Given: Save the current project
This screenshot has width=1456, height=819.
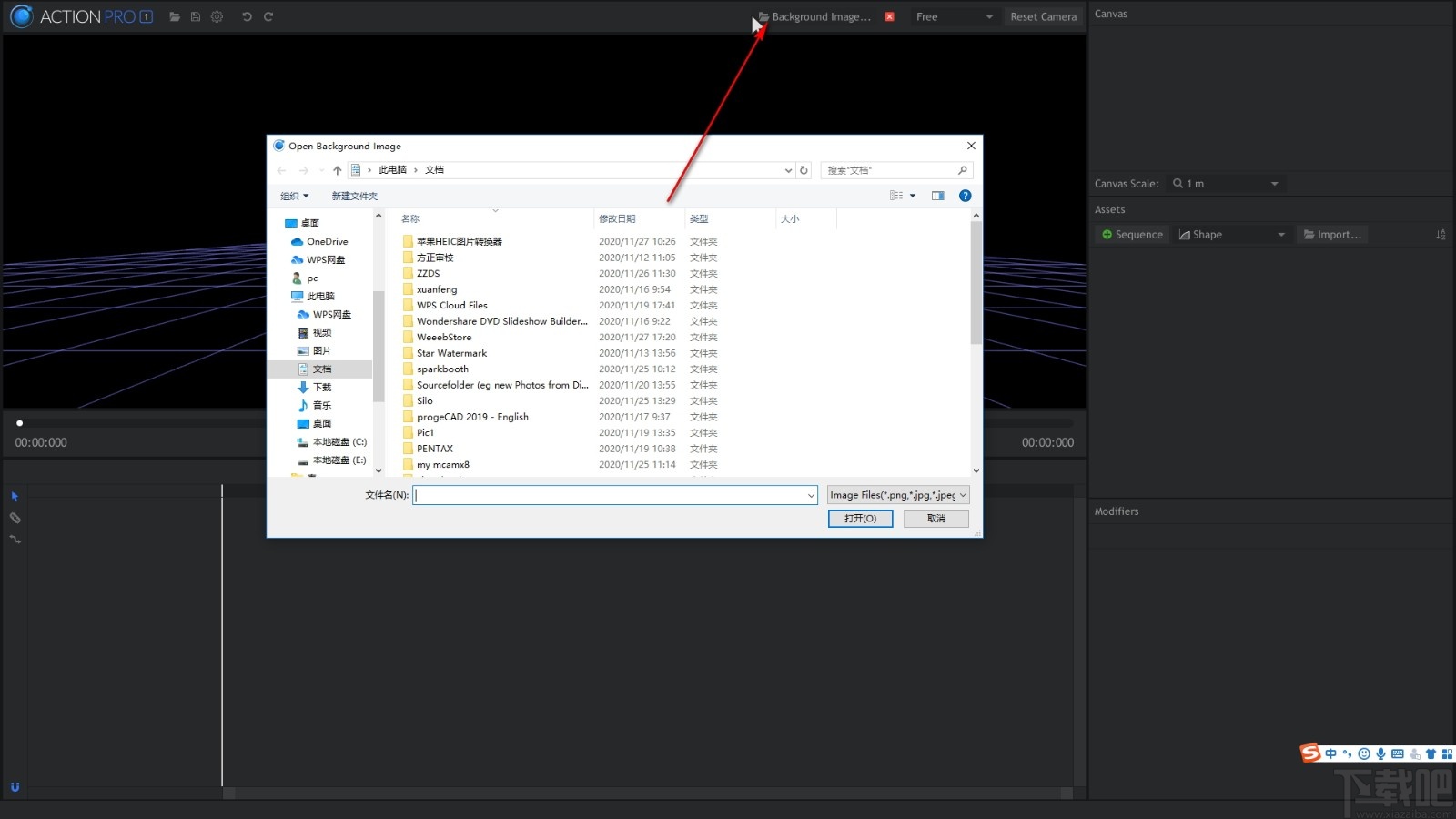Looking at the screenshot, I should coord(196,16).
